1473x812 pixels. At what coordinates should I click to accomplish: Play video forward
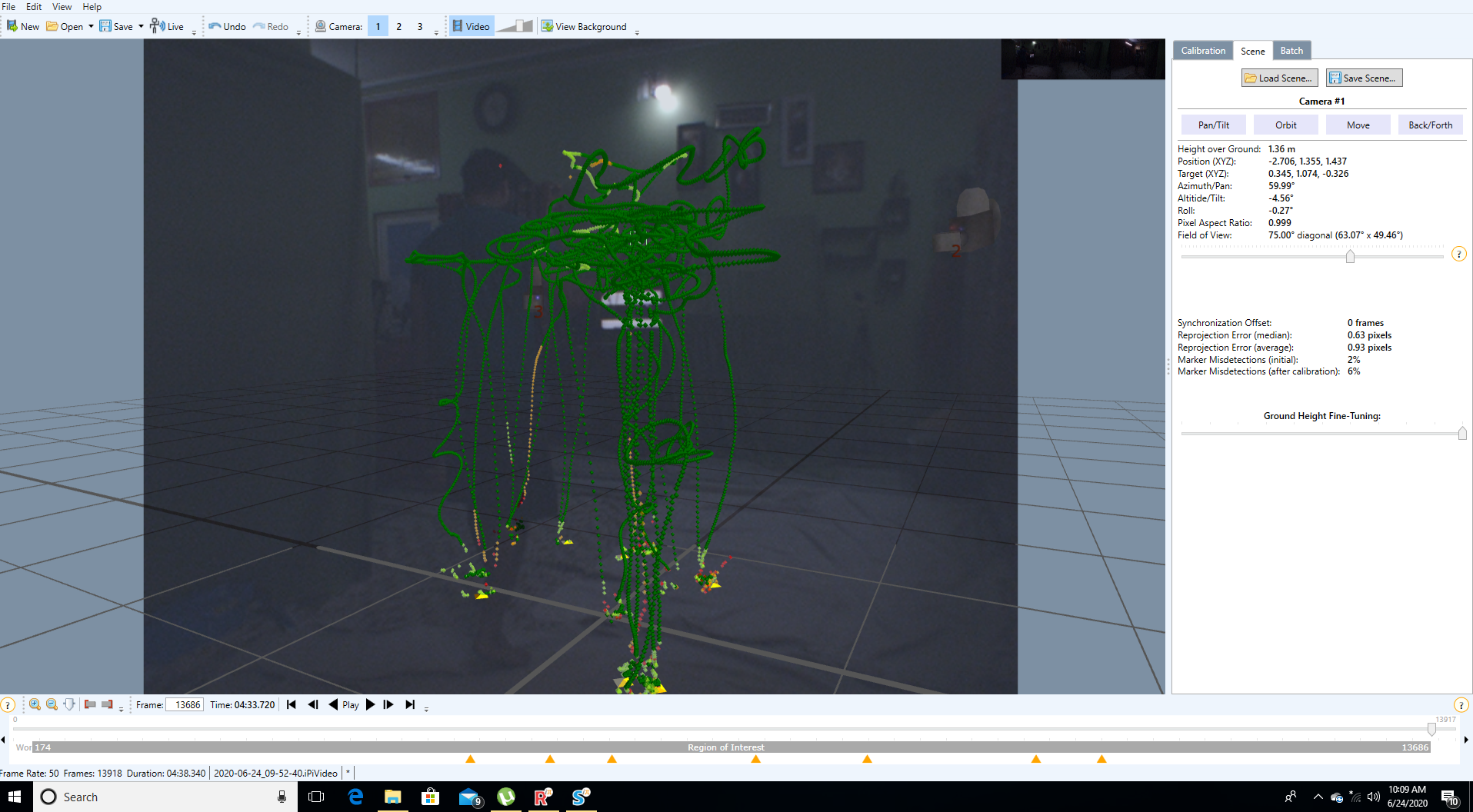tap(370, 704)
